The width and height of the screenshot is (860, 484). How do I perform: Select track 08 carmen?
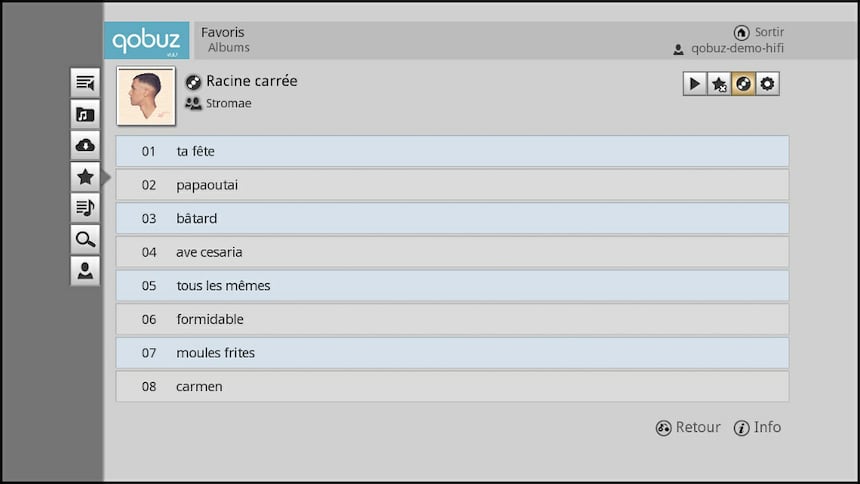(x=452, y=386)
